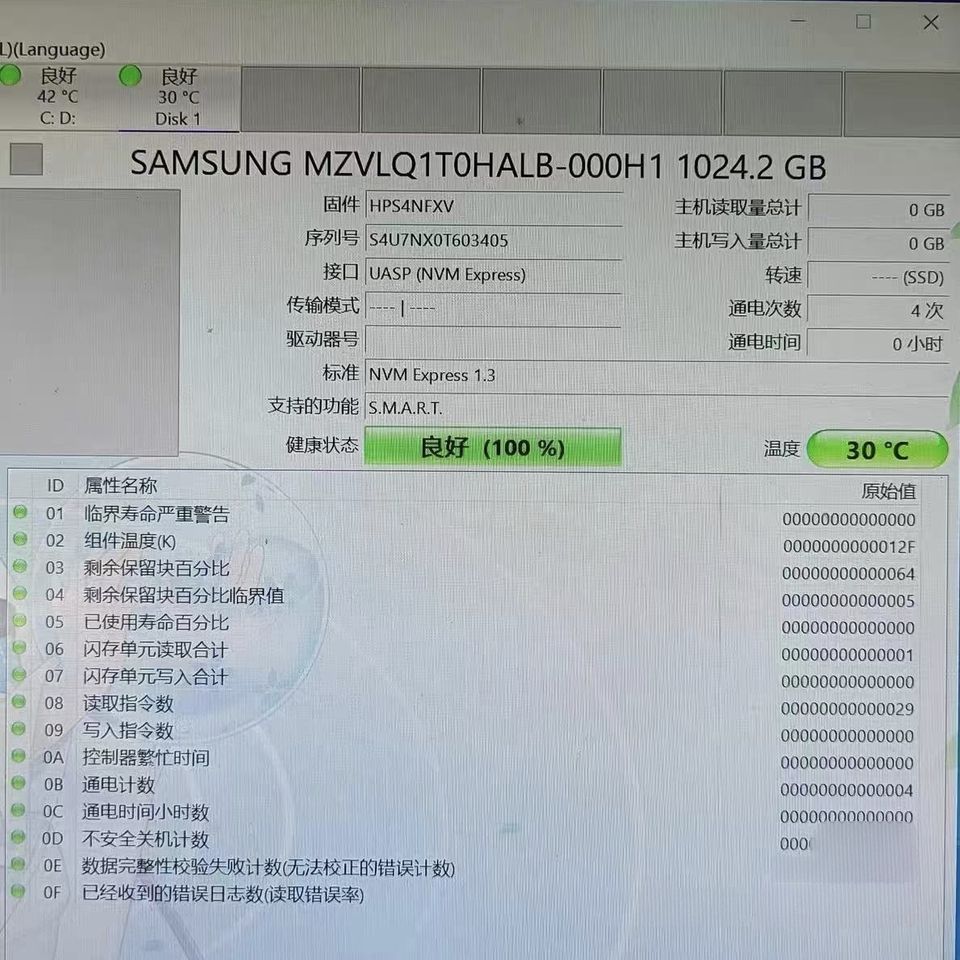Click status dot of row 0C 通电时间小时数
This screenshot has width=960, height=960.
(x=18, y=809)
